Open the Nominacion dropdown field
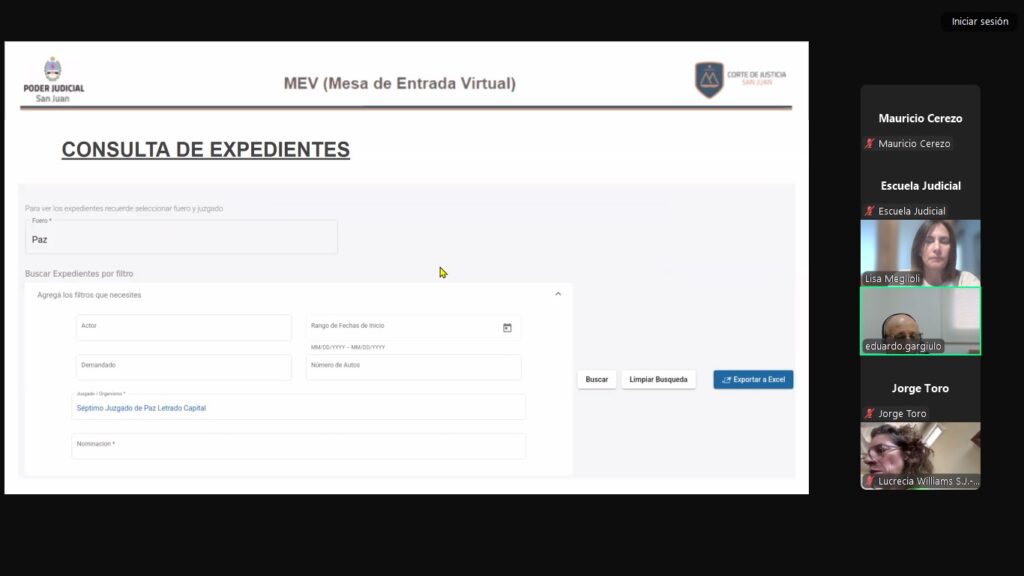 [298, 446]
